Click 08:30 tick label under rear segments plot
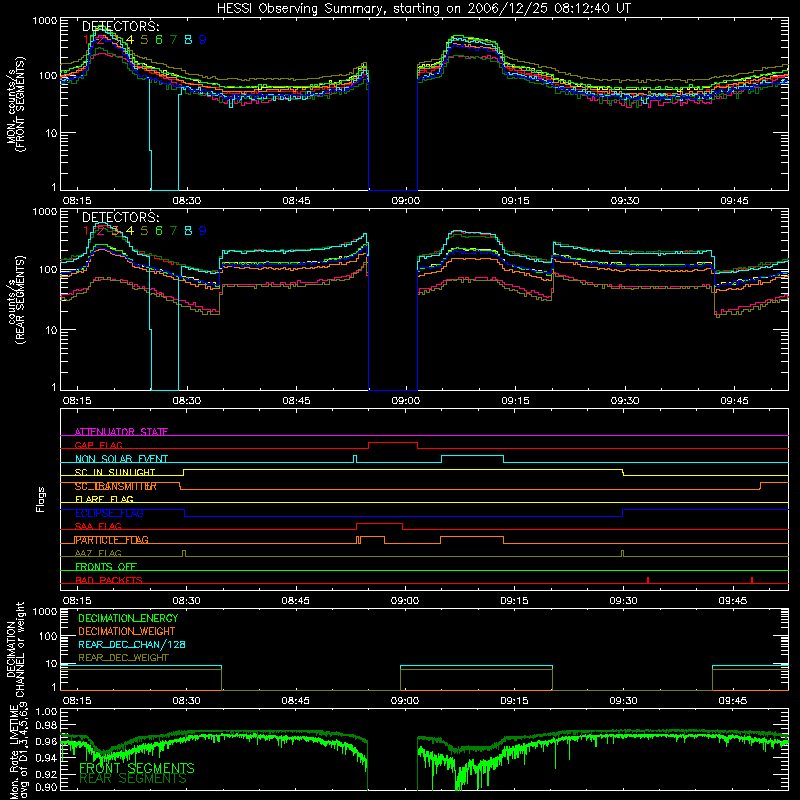This screenshot has width=800, height=800. tap(186, 401)
